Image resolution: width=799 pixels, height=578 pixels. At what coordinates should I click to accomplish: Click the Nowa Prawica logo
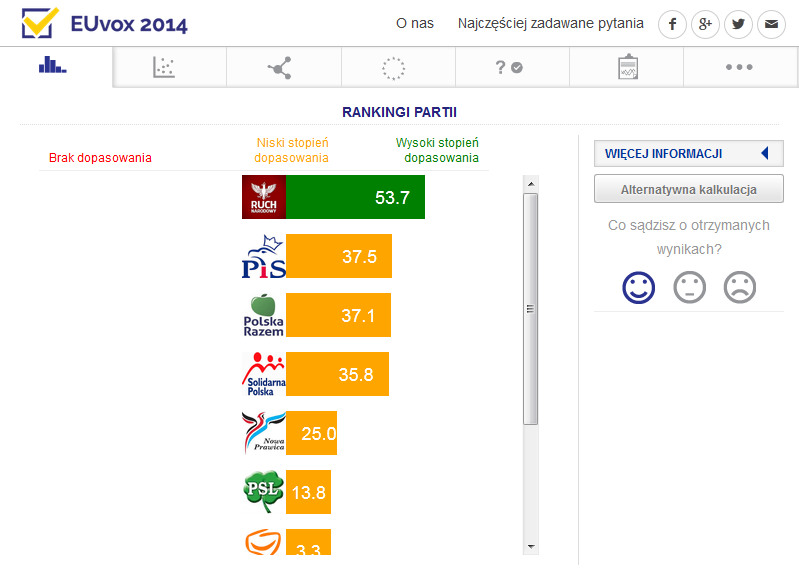tap(264, 433)
